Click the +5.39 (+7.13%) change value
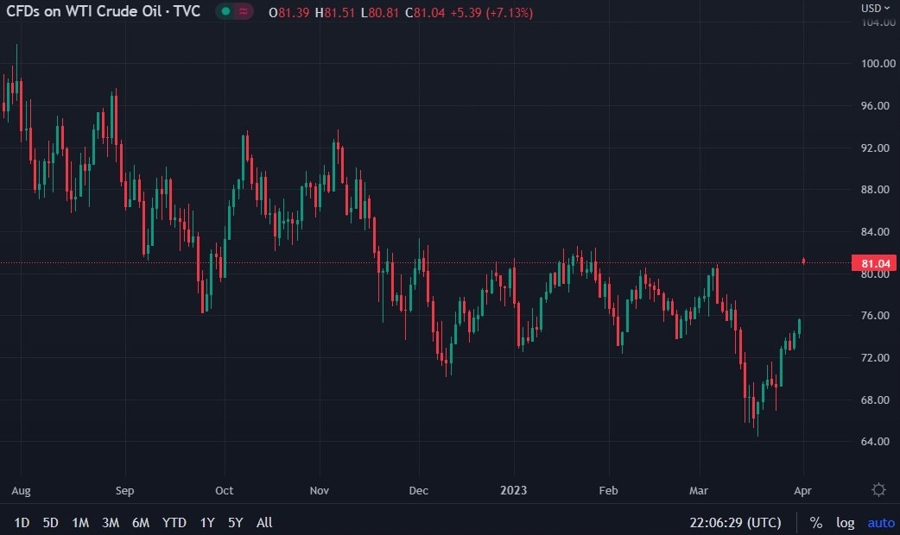This screenshot has width=900, height=535. [x=491, y=13]
